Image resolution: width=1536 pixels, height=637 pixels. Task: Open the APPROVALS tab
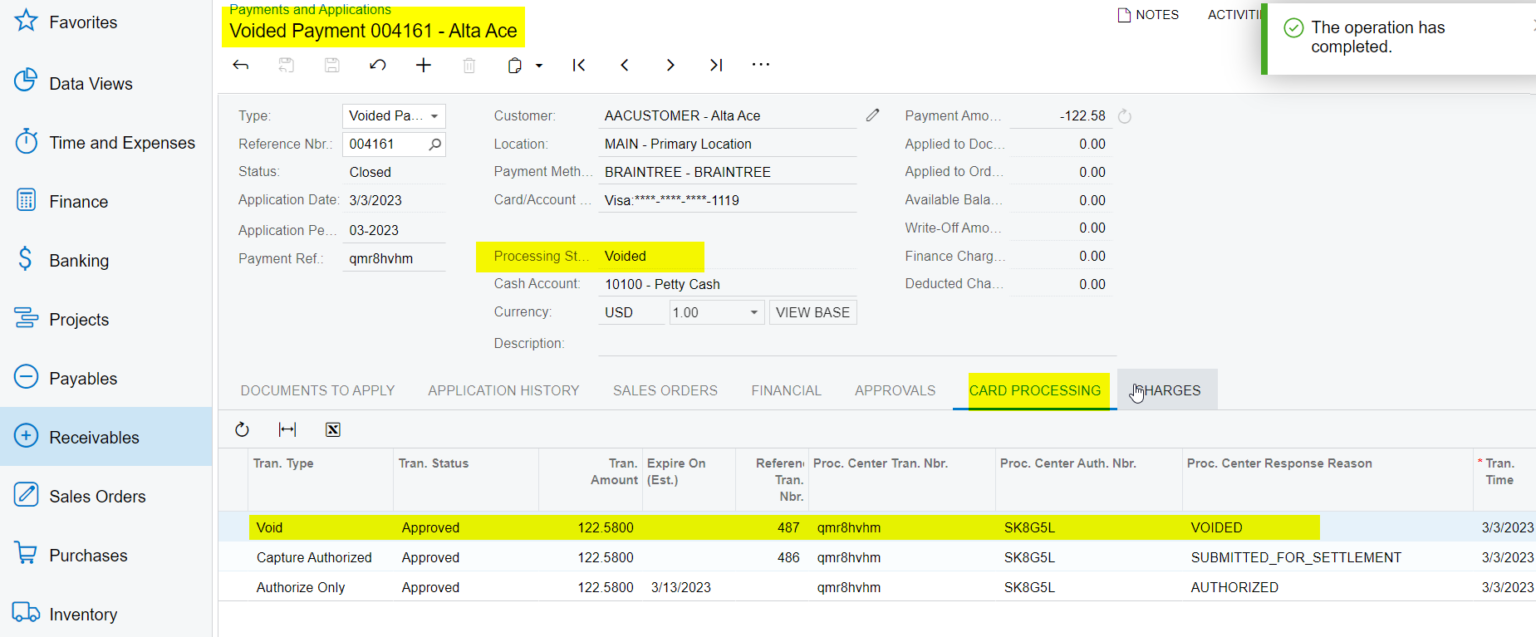coord(895,390)
